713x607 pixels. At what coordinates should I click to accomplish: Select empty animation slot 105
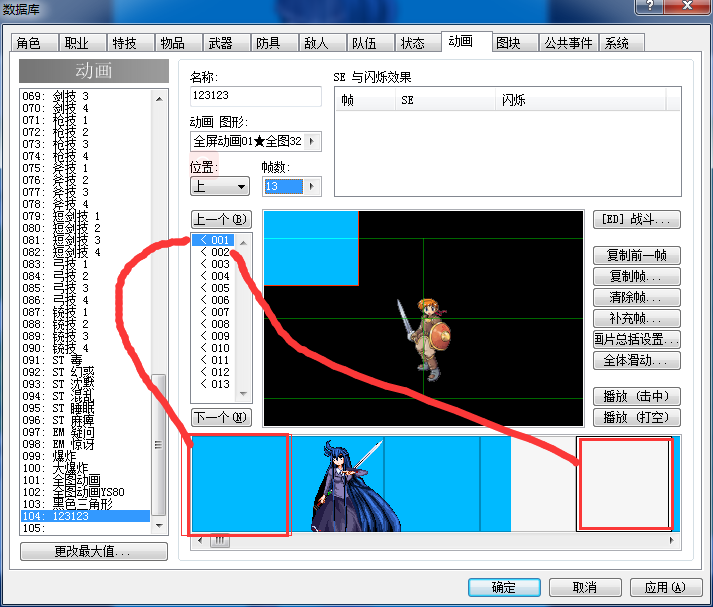coord(85,528)
